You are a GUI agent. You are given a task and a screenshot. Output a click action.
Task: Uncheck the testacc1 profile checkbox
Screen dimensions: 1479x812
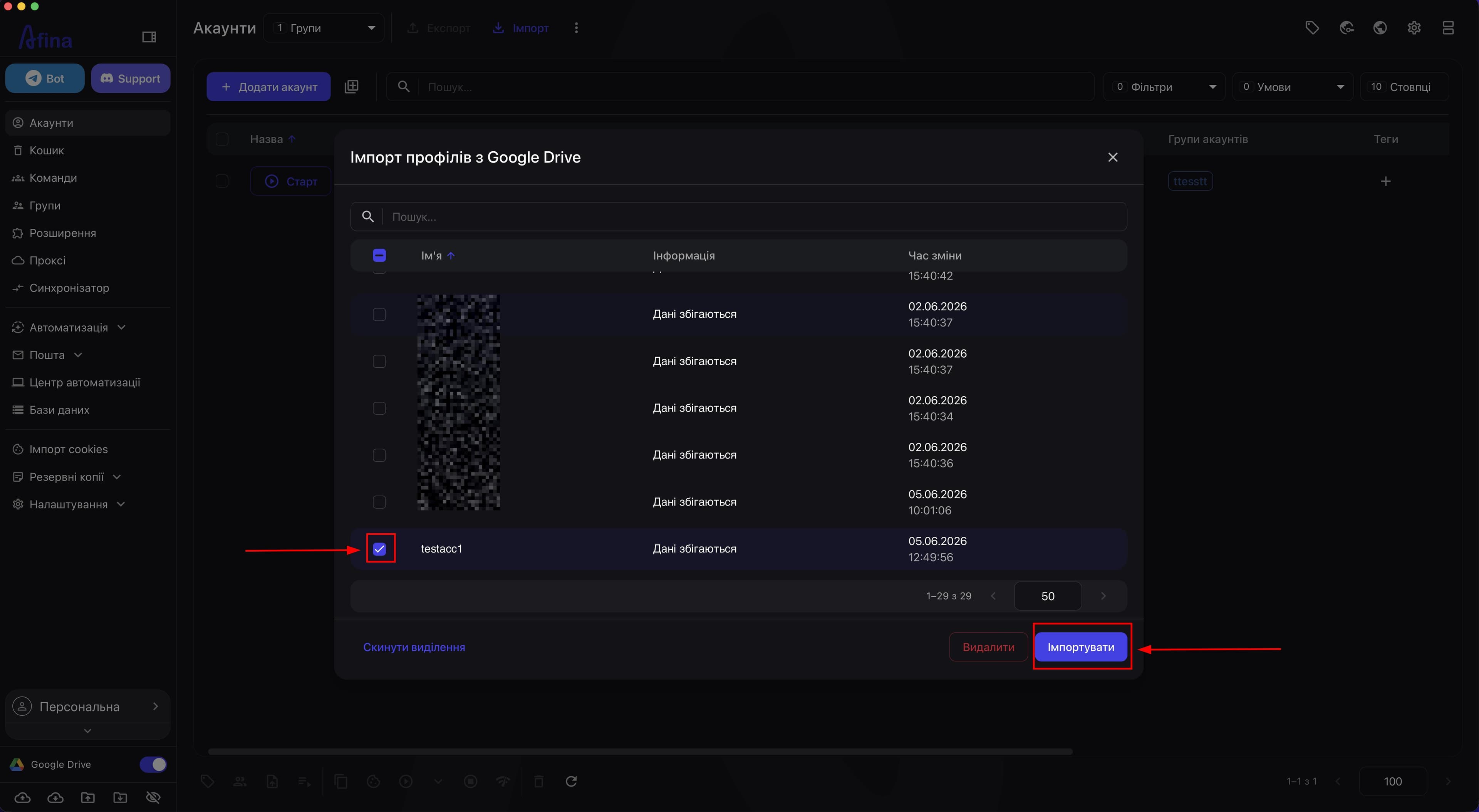[x=379, y=549]
